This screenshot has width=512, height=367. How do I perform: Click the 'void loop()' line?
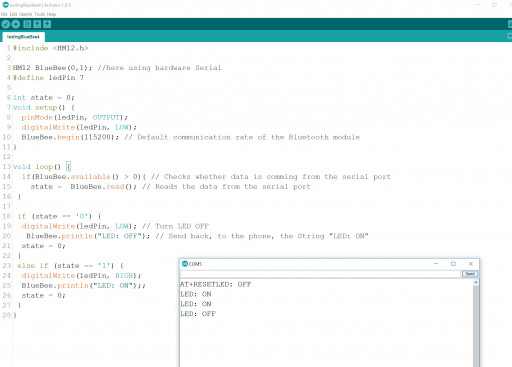[x=42, y=167]
